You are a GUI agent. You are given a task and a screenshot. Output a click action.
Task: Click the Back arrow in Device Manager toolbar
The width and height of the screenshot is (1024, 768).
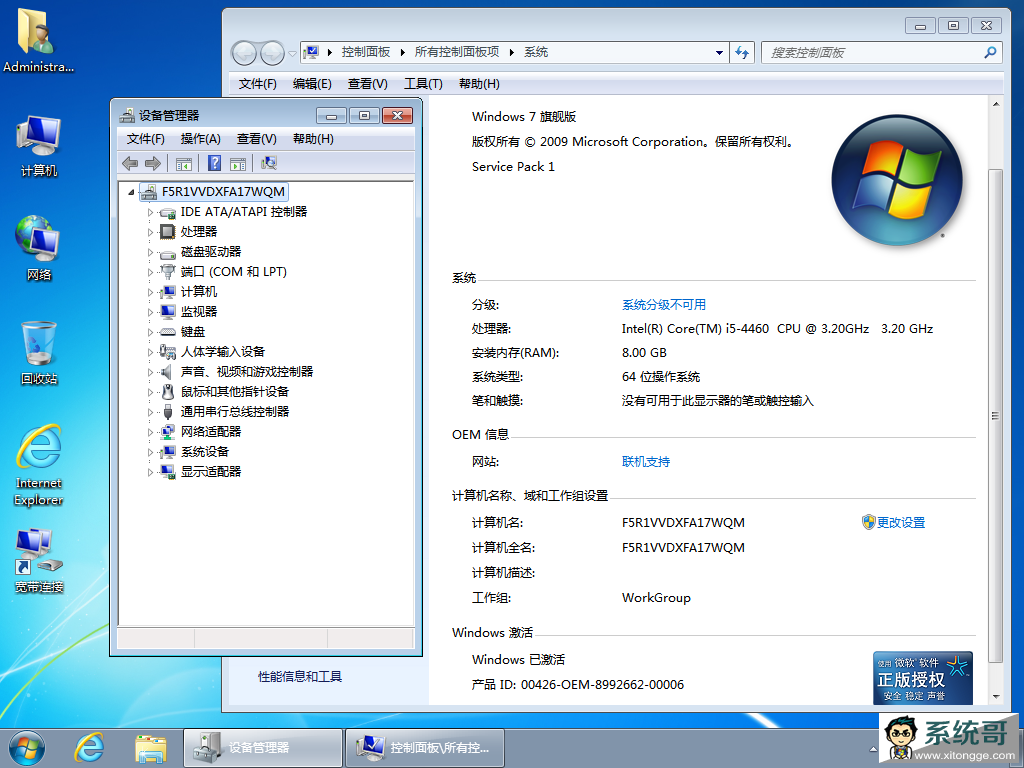pyautogui.click(x=130, y=163)
